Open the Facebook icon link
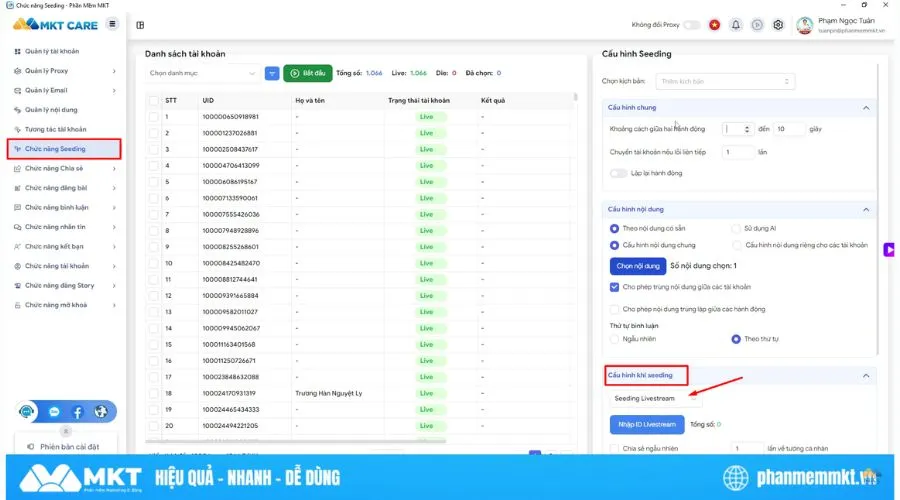900x500 pixels. (x=77, y=412)
